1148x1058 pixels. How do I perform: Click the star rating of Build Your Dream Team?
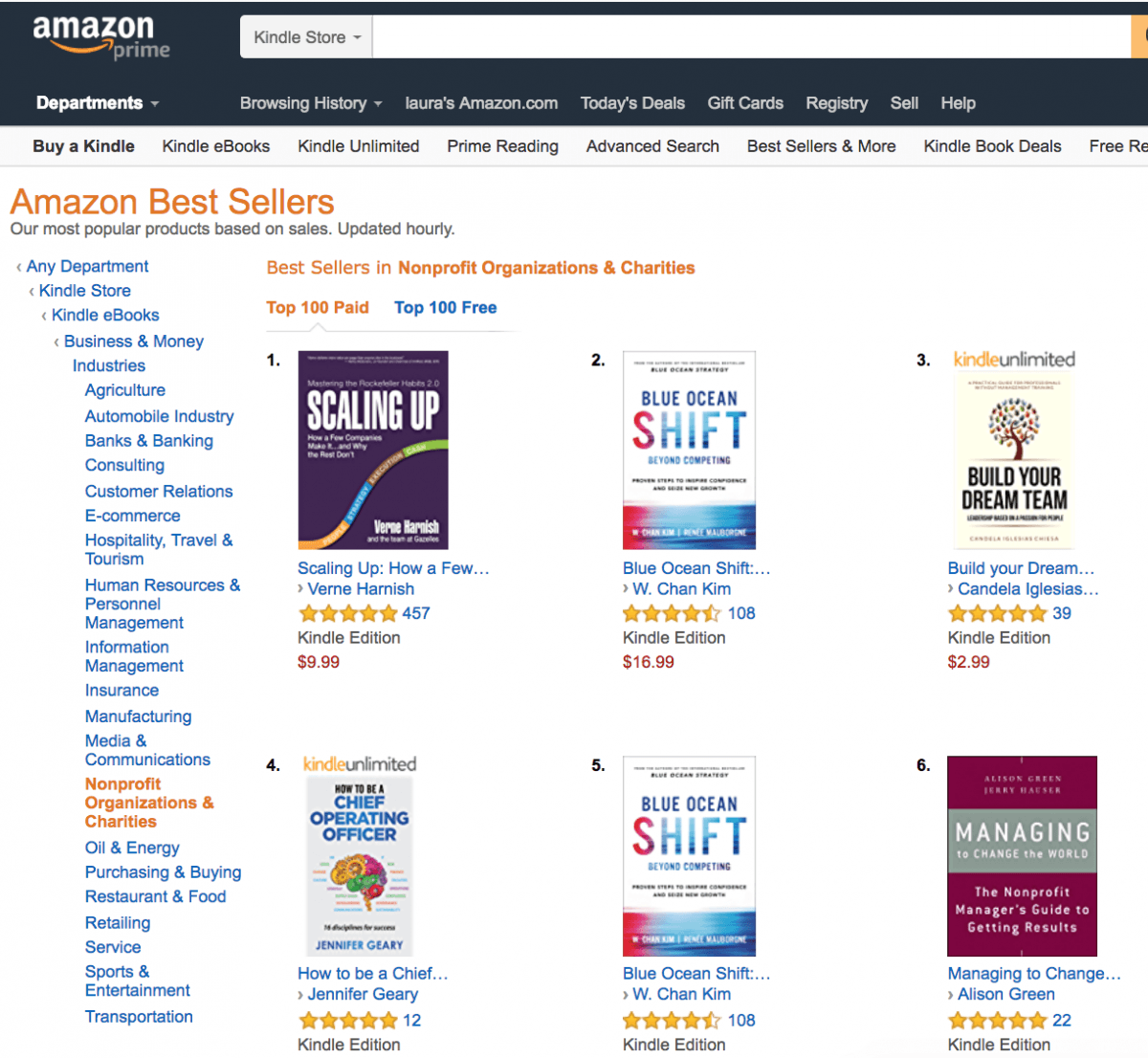(1000, 613)
